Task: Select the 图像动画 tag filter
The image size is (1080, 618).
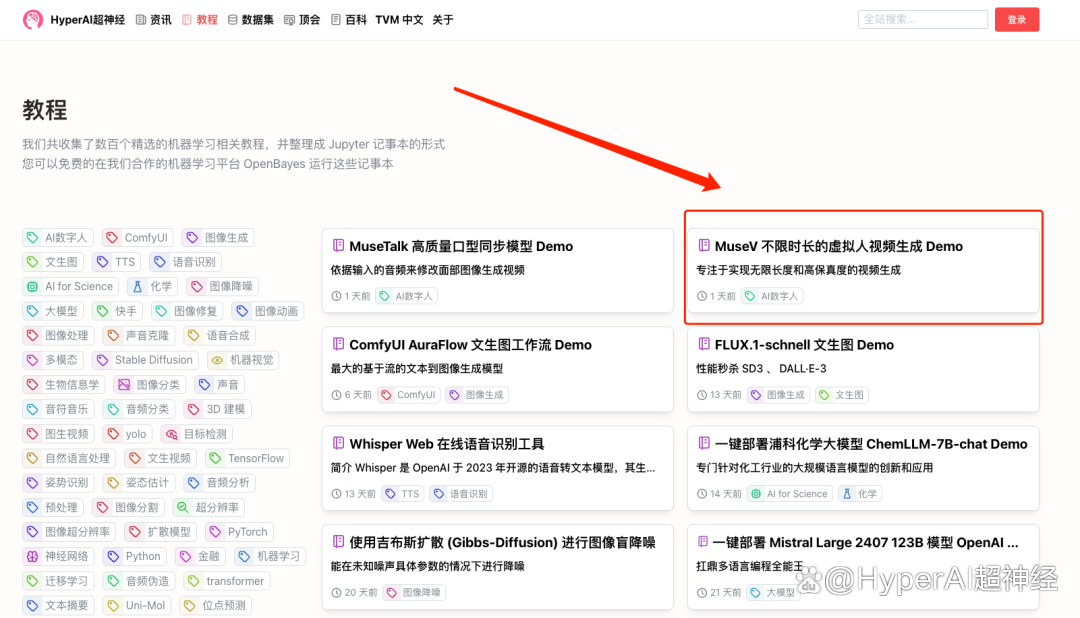Action: point(267,311)
